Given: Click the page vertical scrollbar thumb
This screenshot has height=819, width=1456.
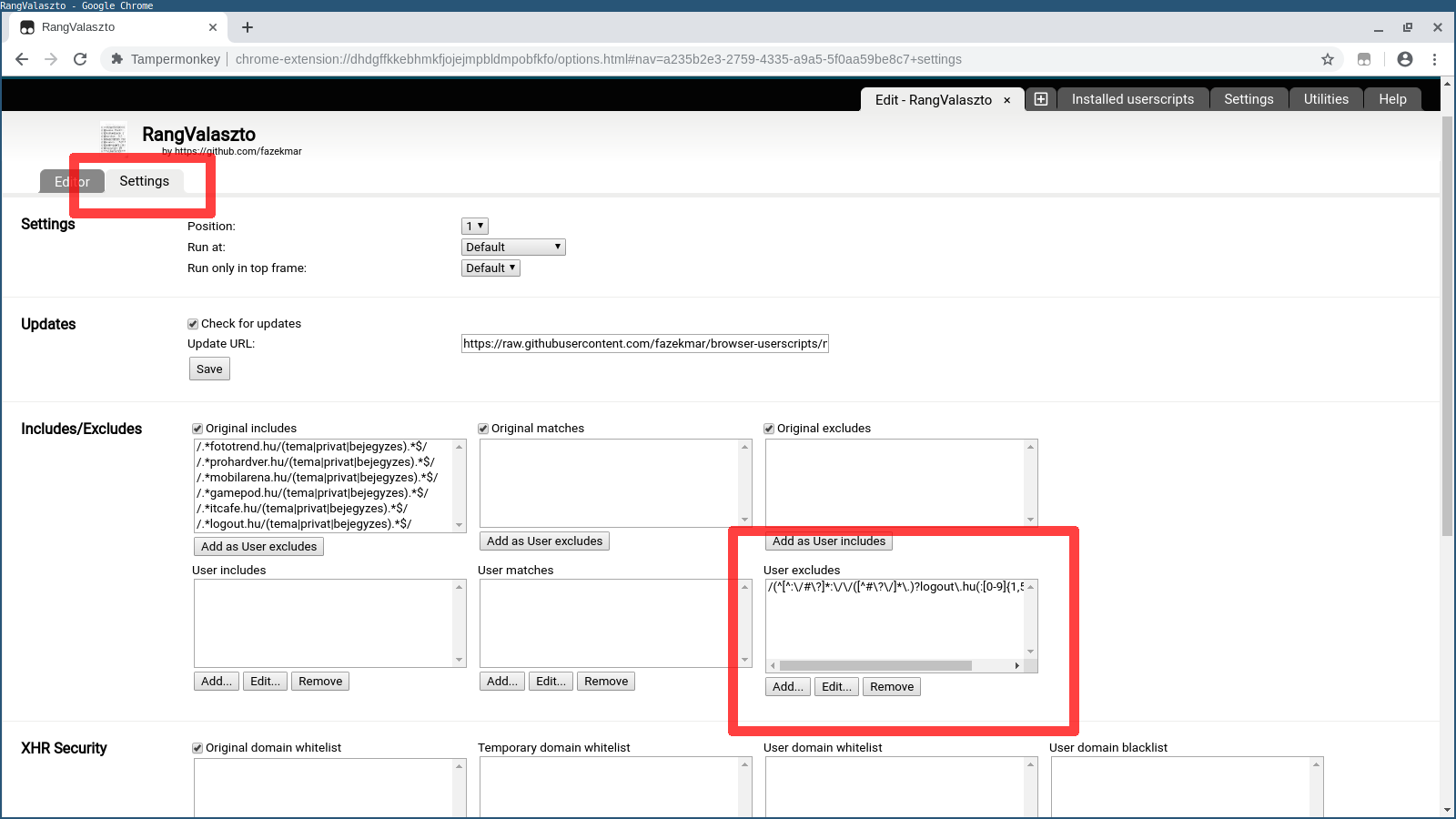Looking at the screenshot, I should tap(1448, 326).
